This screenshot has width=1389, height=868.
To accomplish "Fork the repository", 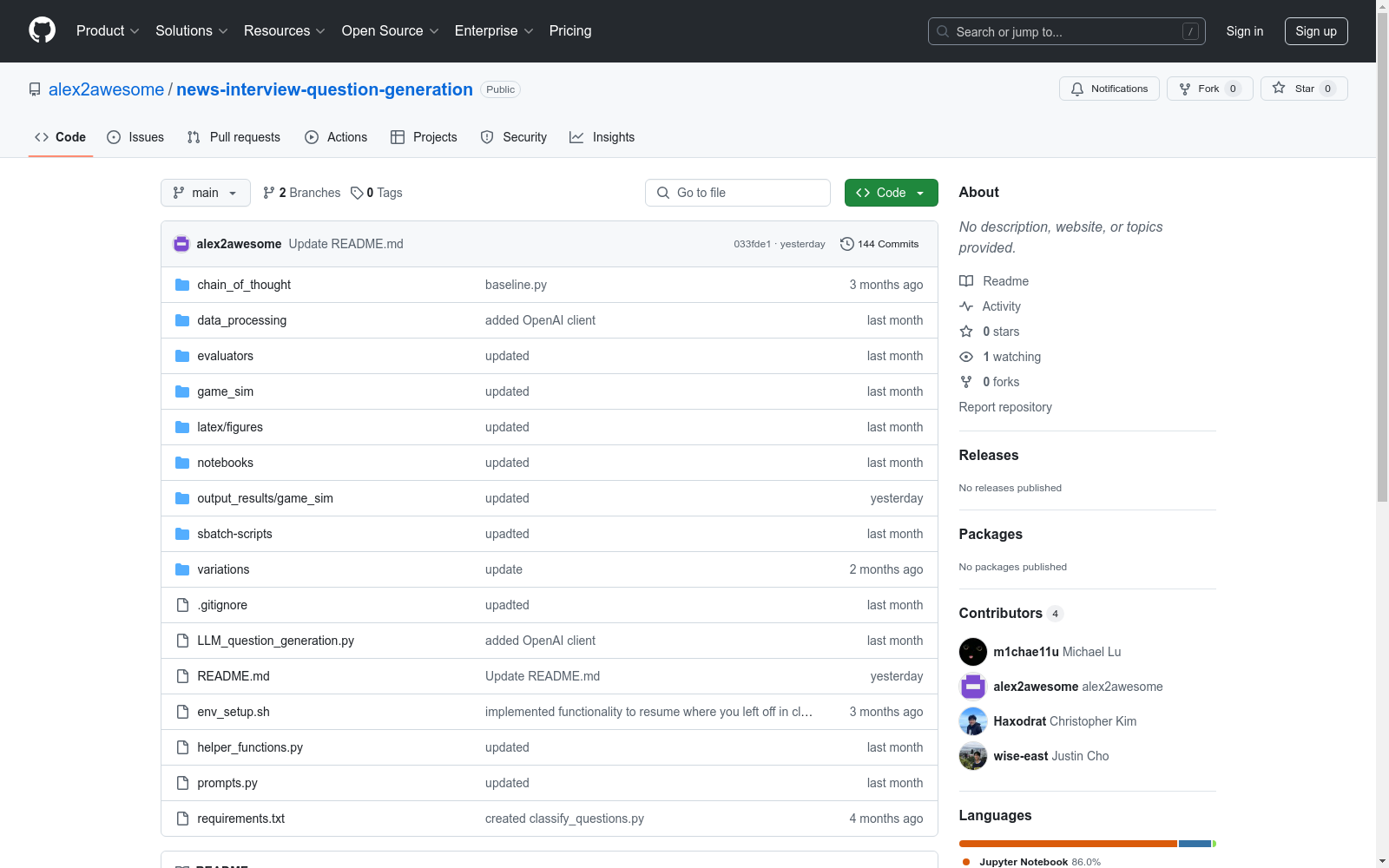I will click(x=1210, y=89).
